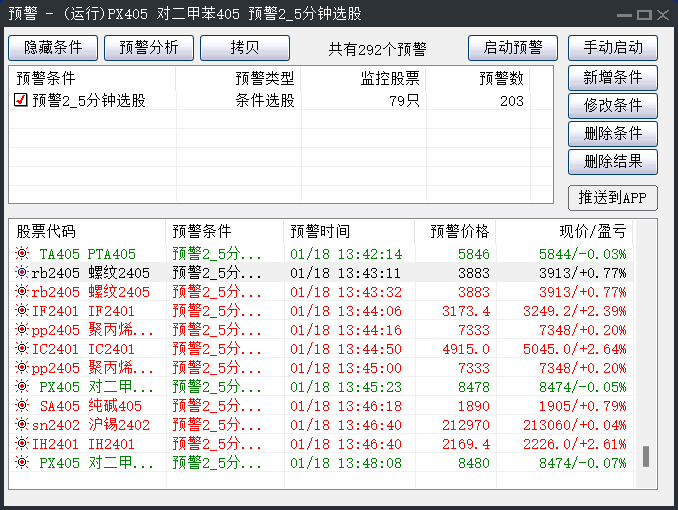Screen dimensions: 678x510
Task: Click the alert icon beside SA405 纯碱405
Action: click(x=22, y=406)
